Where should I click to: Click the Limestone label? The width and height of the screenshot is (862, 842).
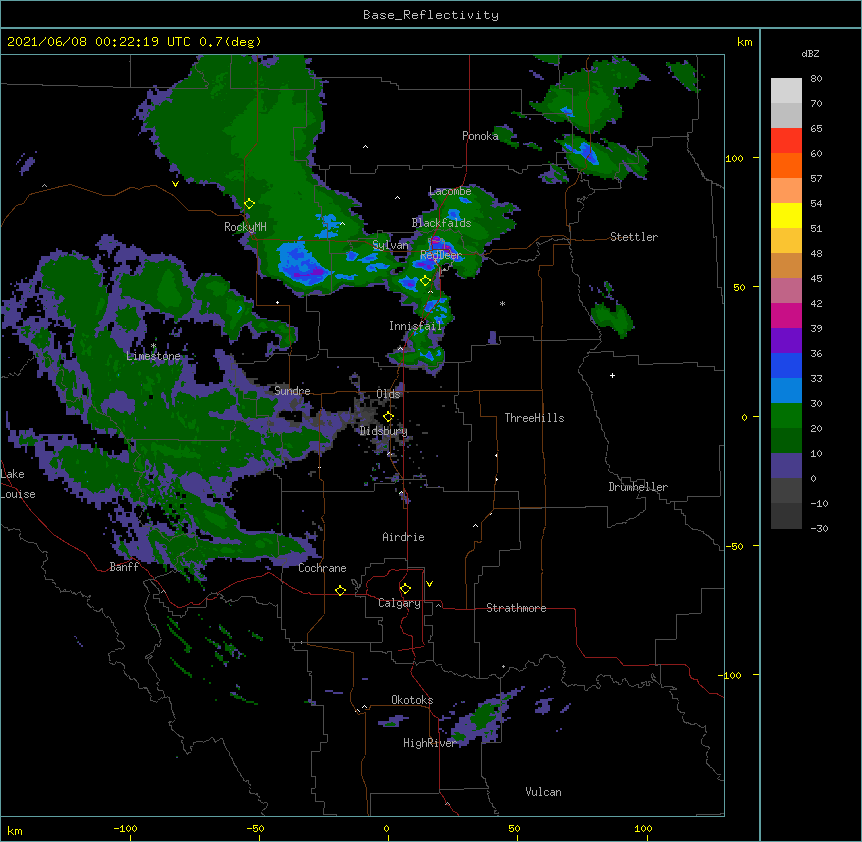pos(153,356)
